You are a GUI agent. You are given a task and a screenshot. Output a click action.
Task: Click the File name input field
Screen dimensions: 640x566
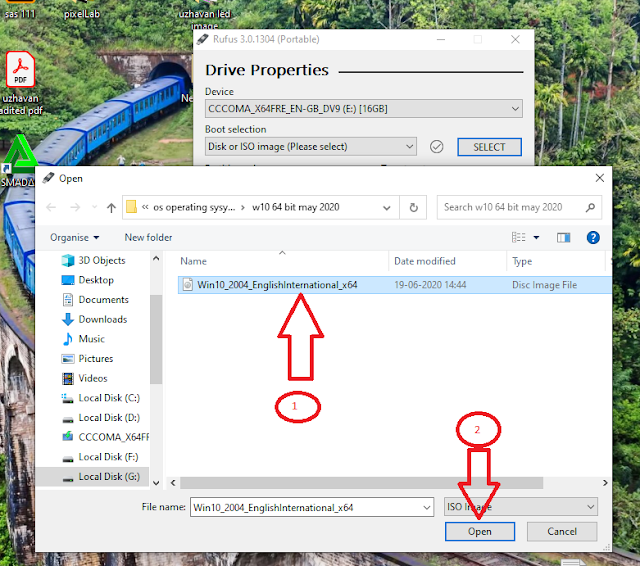click(x=311, y=508)
